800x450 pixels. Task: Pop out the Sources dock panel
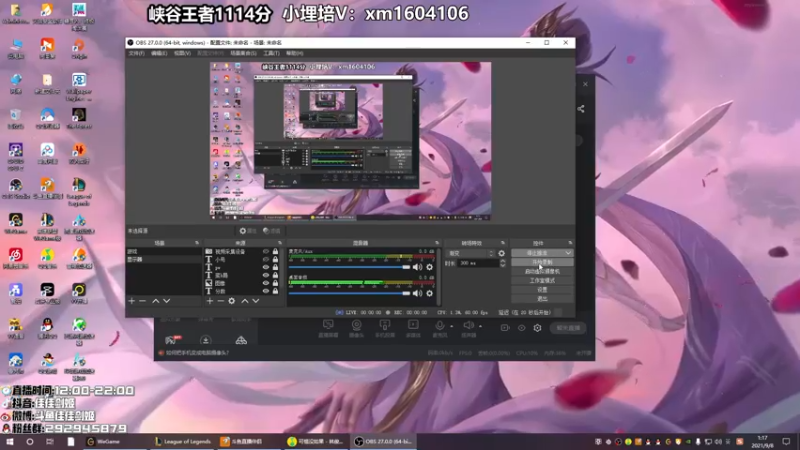(x=280, y=243)
